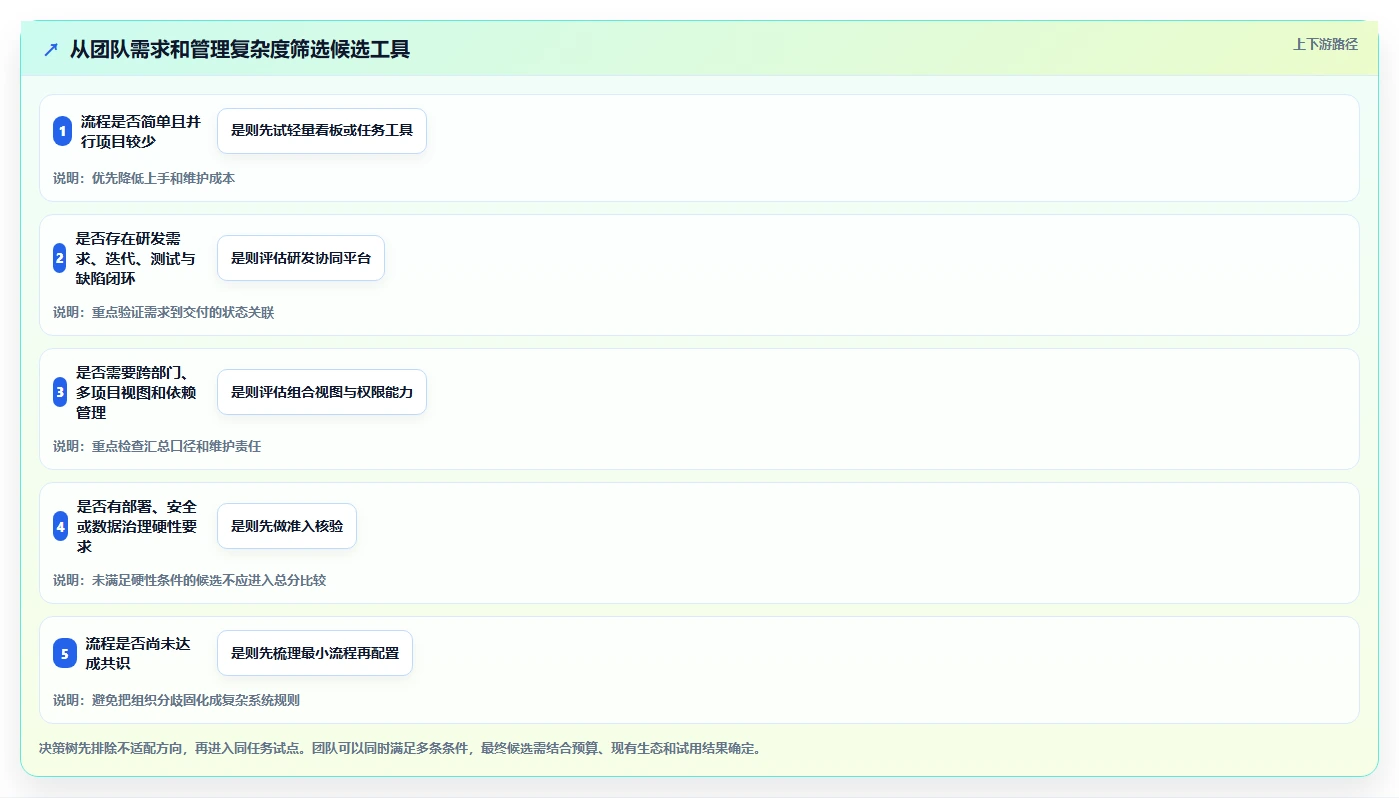Click 是则评估组合视图与权限能力 button
Screen dimensions: 1399x798
[x=322, y=392]
